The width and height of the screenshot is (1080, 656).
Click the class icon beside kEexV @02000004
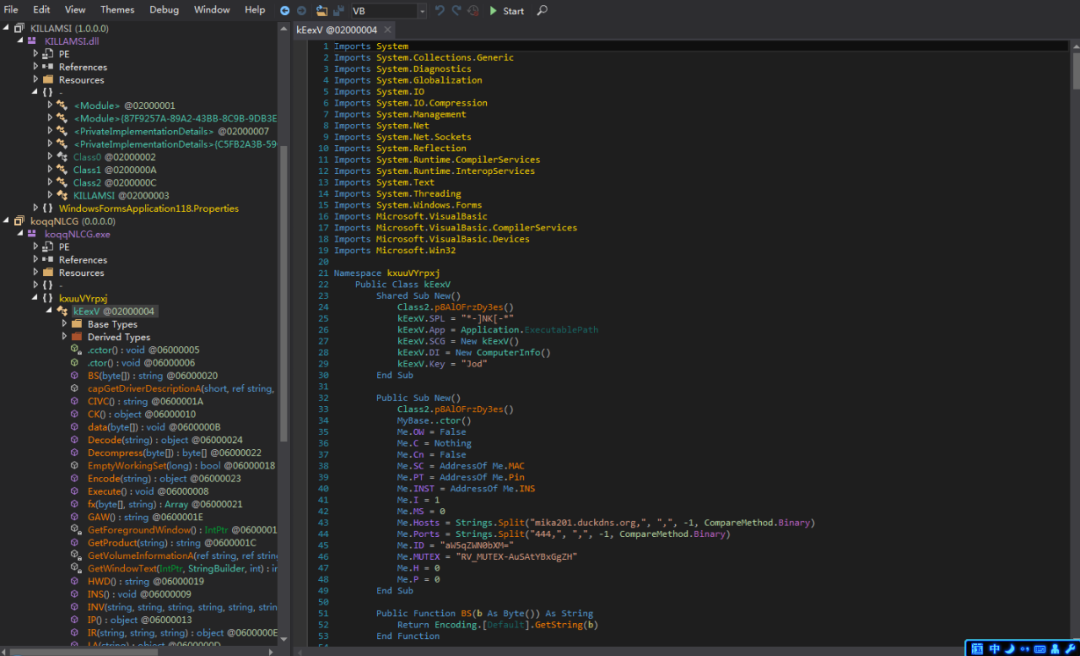(62, 311)
